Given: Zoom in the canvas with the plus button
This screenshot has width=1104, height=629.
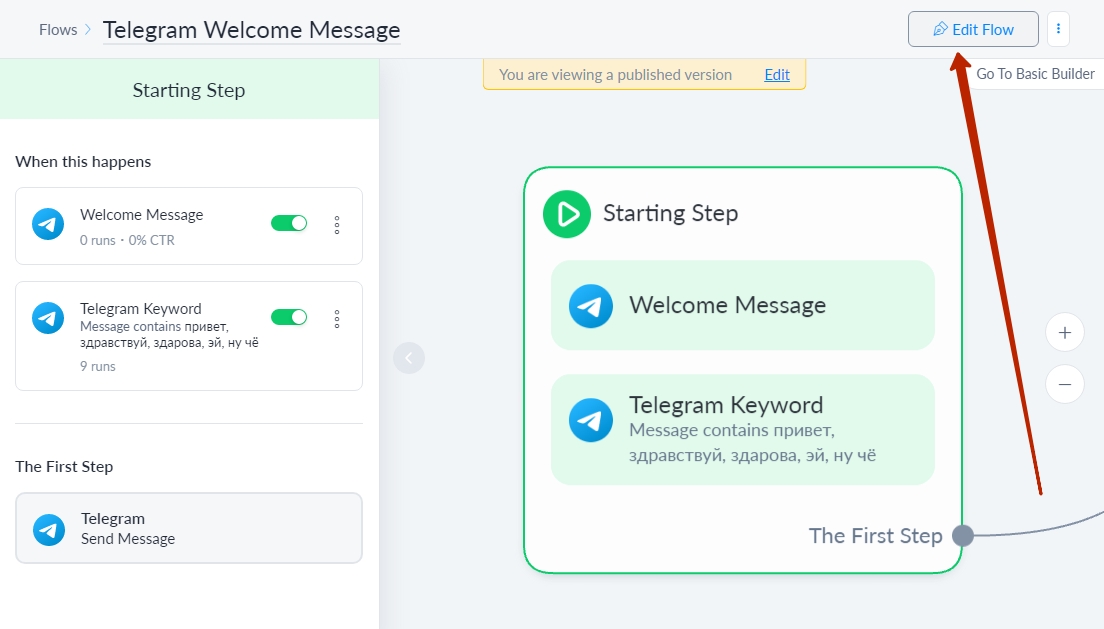Looking at the screenshot, I should click(x=1065, y=332).
